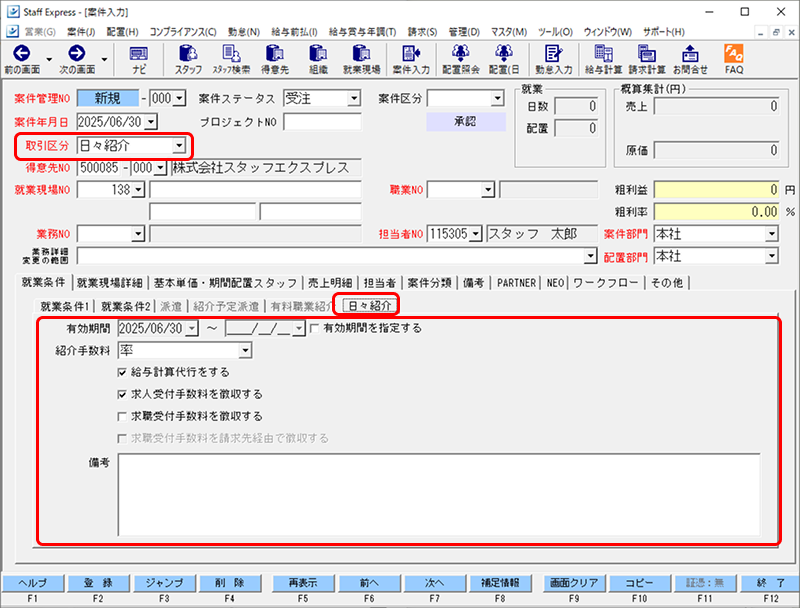Switch to the 就業現場詳細 tab

tap(110, 283)
